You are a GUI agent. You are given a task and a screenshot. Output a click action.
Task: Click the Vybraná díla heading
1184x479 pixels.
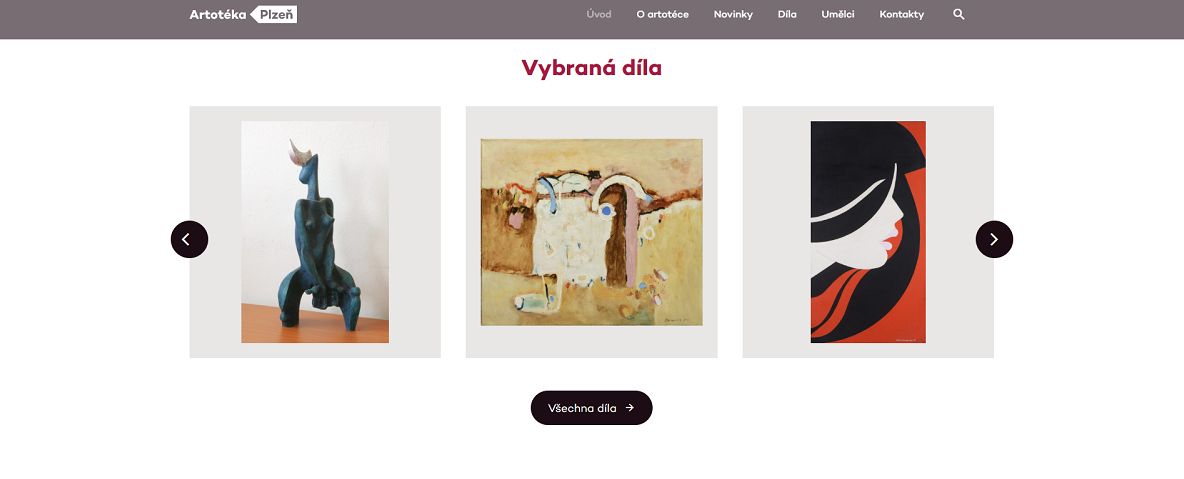tap(591, 68)
